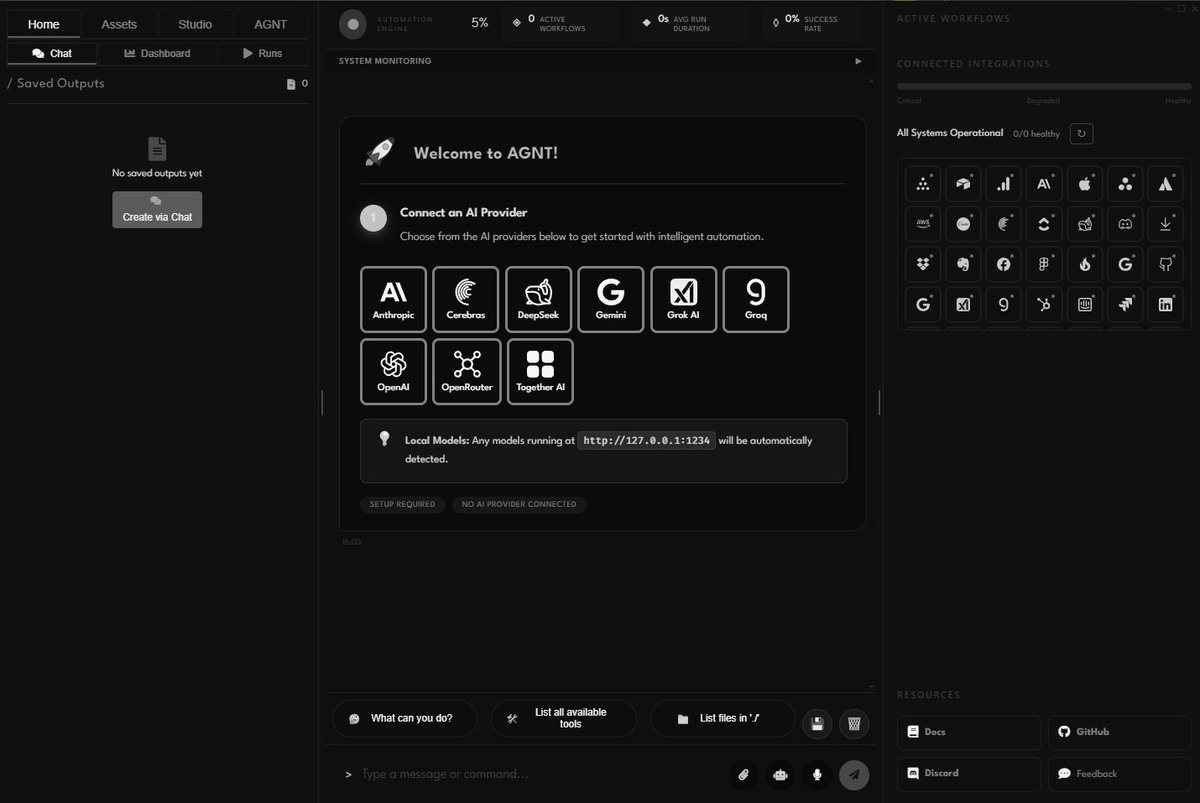Screen dimensions: 1200x803
Task: Open LinkedIn integration in the integrations grid
Action: point(1165,305)
